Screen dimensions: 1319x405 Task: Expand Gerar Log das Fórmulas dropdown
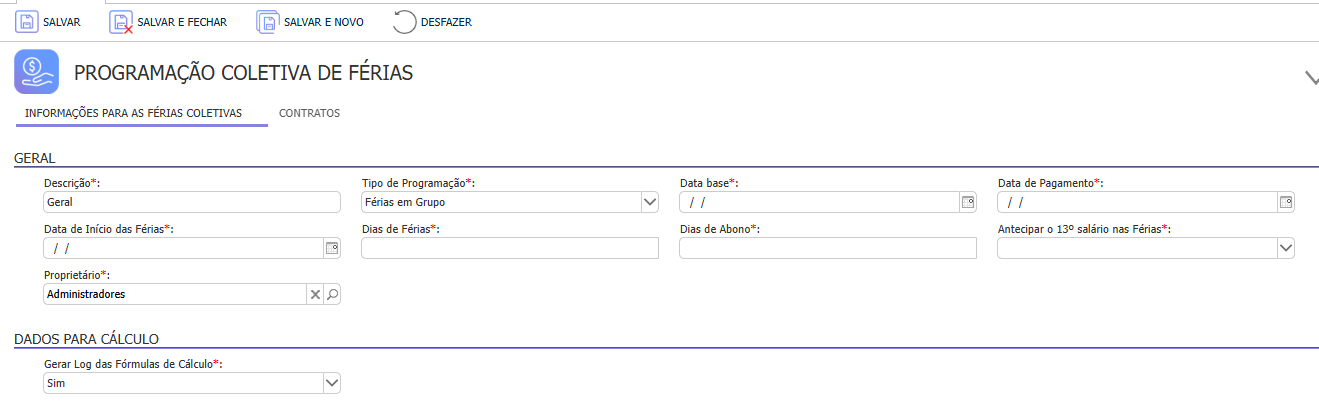pos(331,383)
